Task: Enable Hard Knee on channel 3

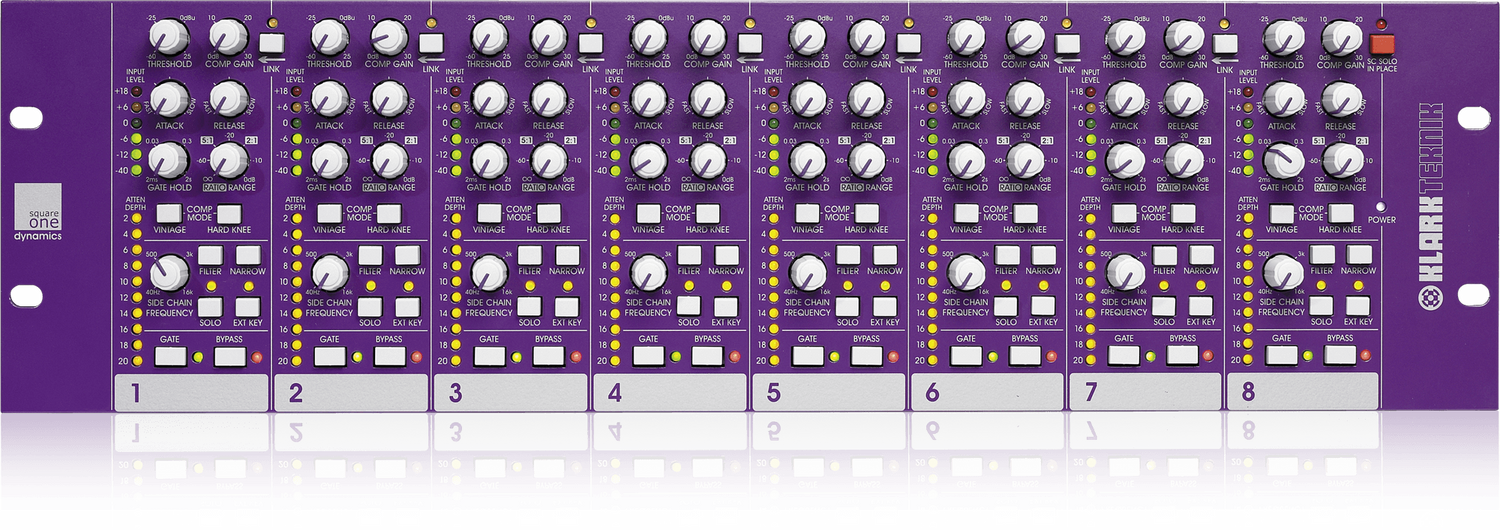Action: point(548,212)
